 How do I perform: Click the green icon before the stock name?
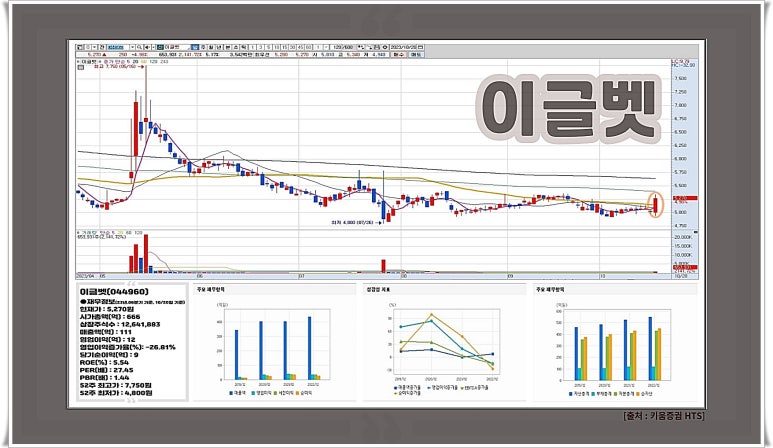[160, 47]
